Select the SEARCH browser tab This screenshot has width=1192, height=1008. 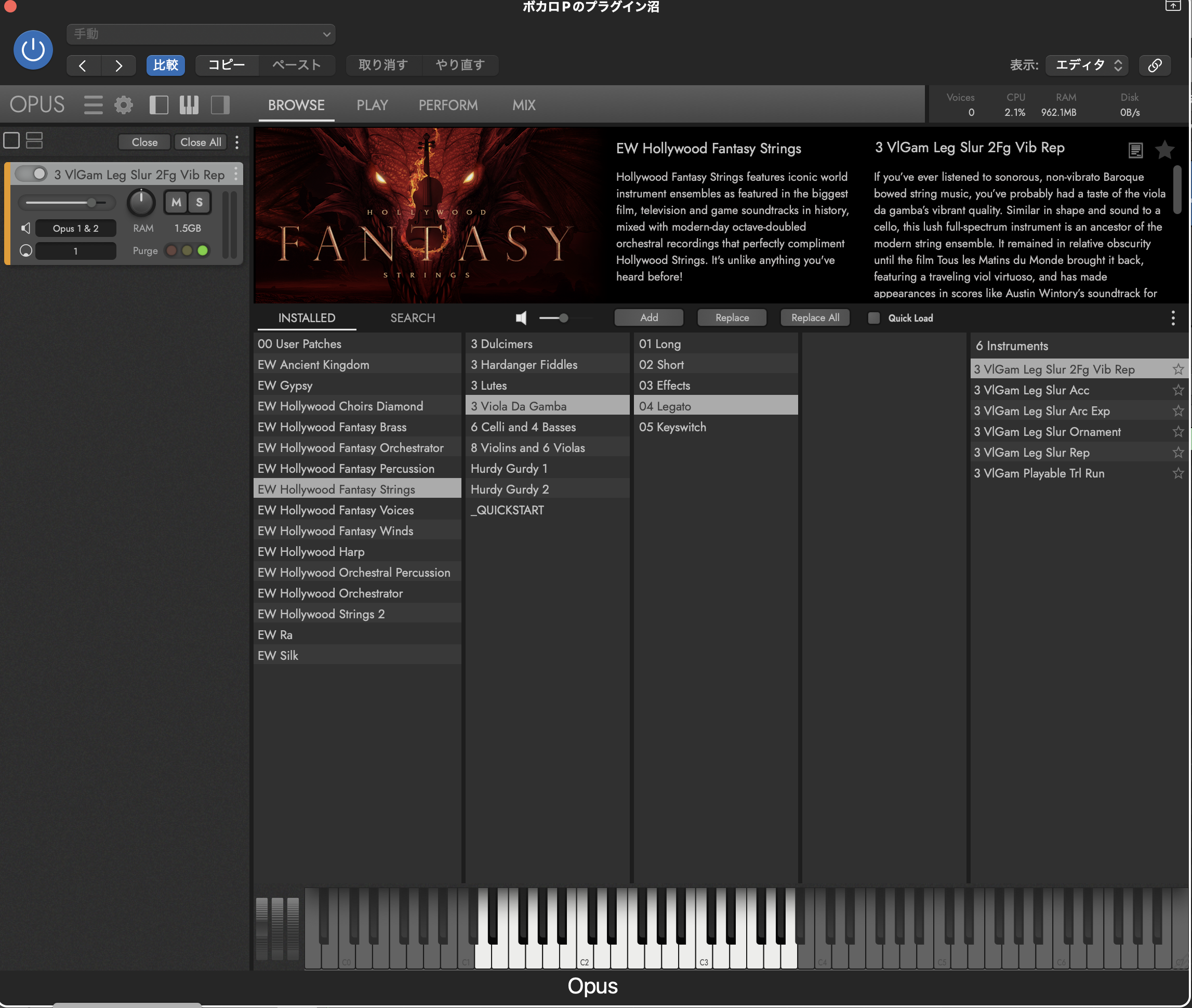[x=413, y=319]
